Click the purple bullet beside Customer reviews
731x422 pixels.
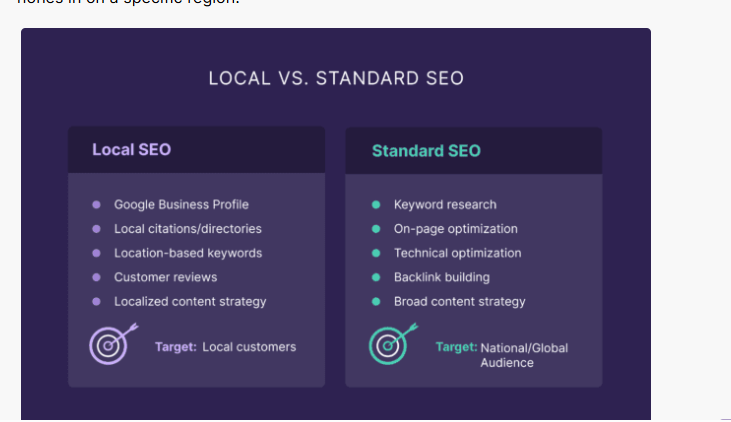click(97, 277)
